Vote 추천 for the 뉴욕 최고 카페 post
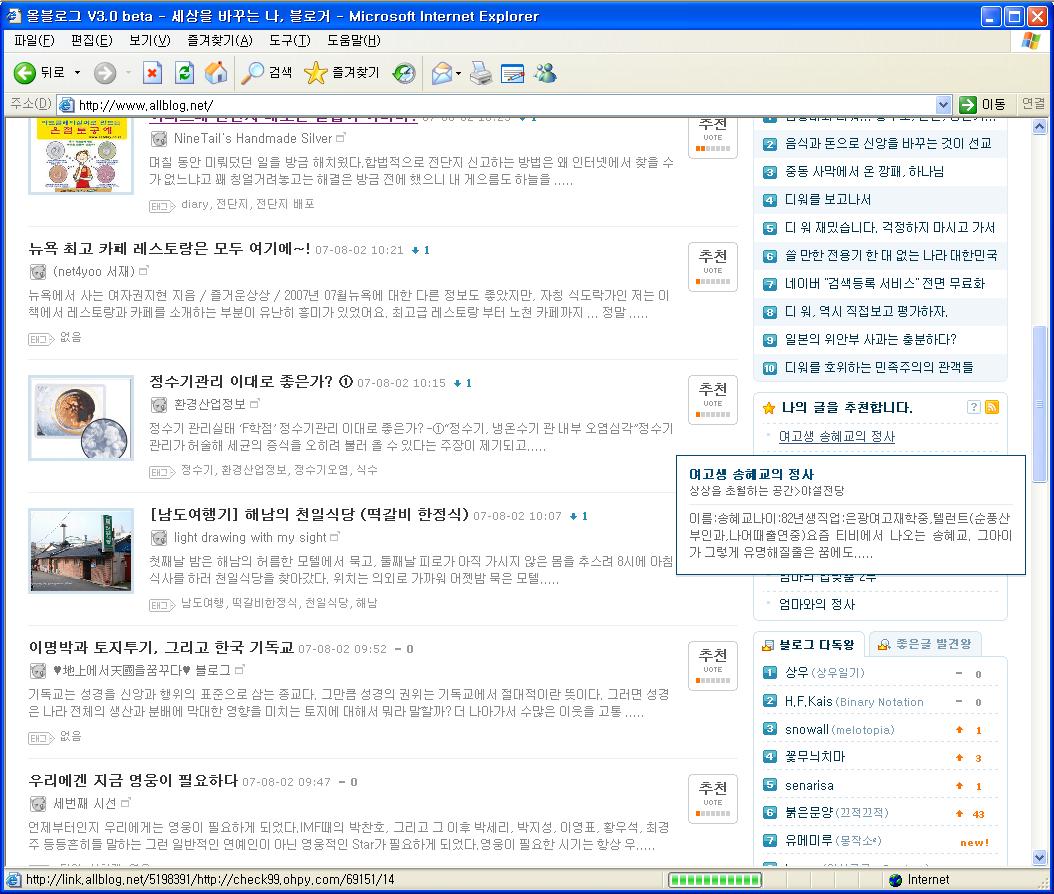The image size is (1054, 894). pyautogui.click(x=712, y=266)
